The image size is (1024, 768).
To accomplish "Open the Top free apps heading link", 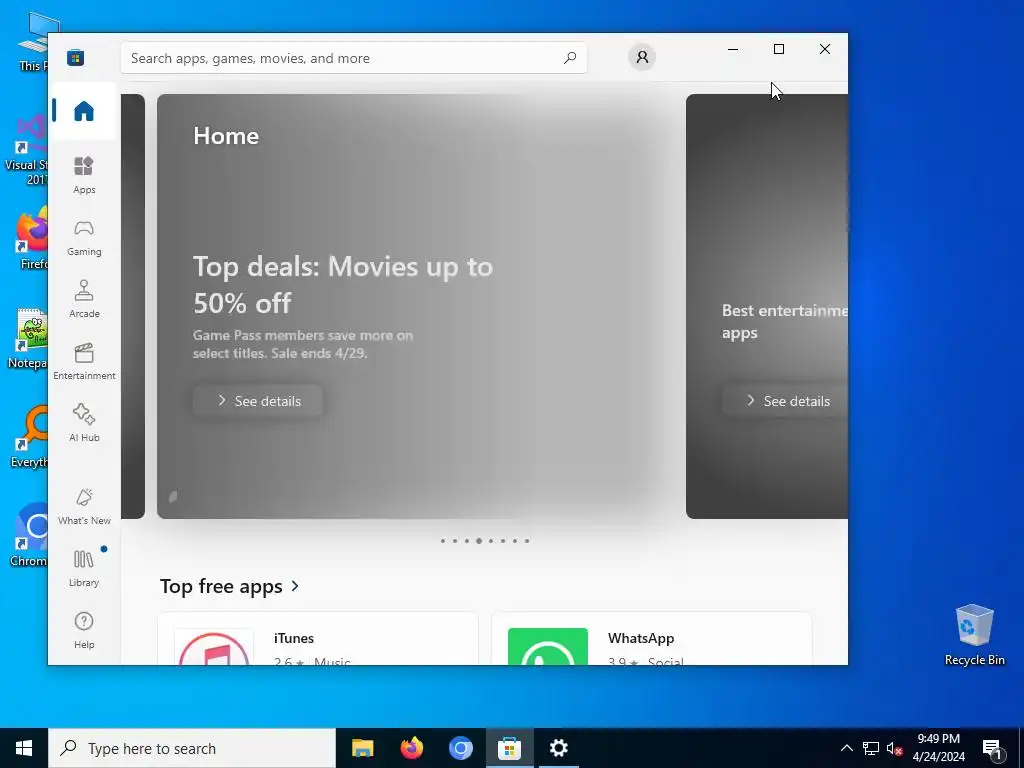I will coord(229,586).
